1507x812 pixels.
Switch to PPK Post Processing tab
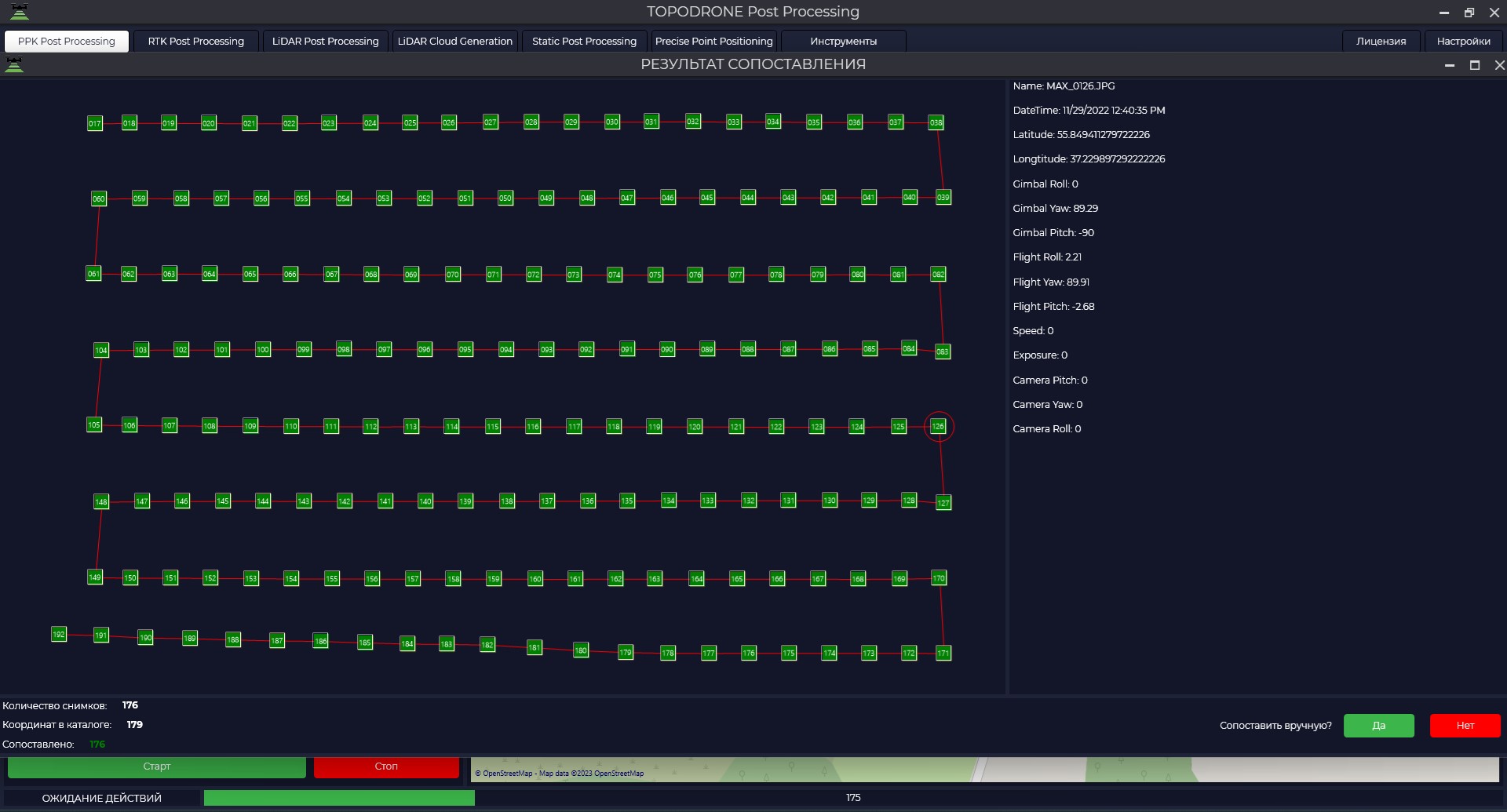[x=67, y=41]
